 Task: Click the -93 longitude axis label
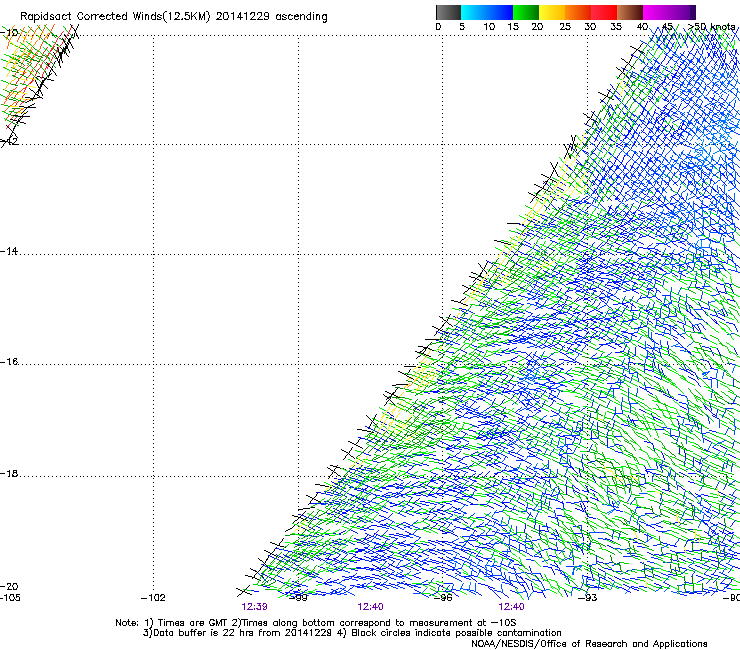pos(588,598)
